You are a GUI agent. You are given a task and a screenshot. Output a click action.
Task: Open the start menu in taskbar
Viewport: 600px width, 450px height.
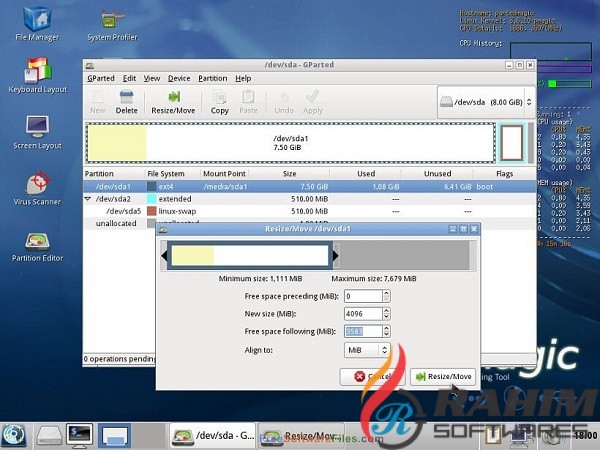point(14,435)
